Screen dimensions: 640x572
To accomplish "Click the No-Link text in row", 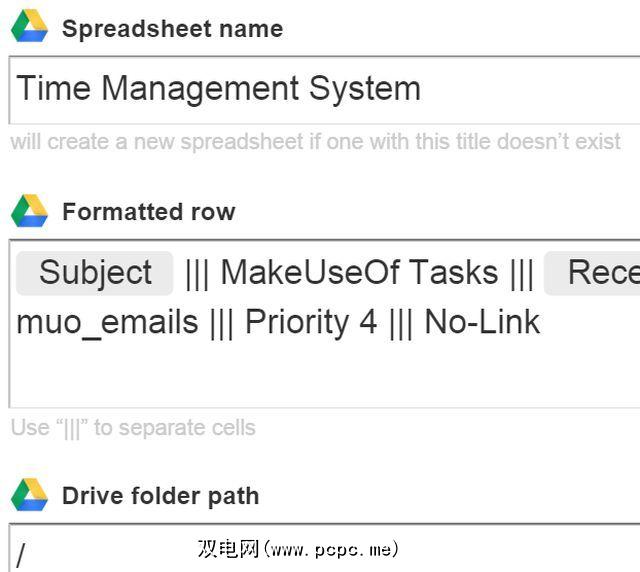I will point(482,322).
